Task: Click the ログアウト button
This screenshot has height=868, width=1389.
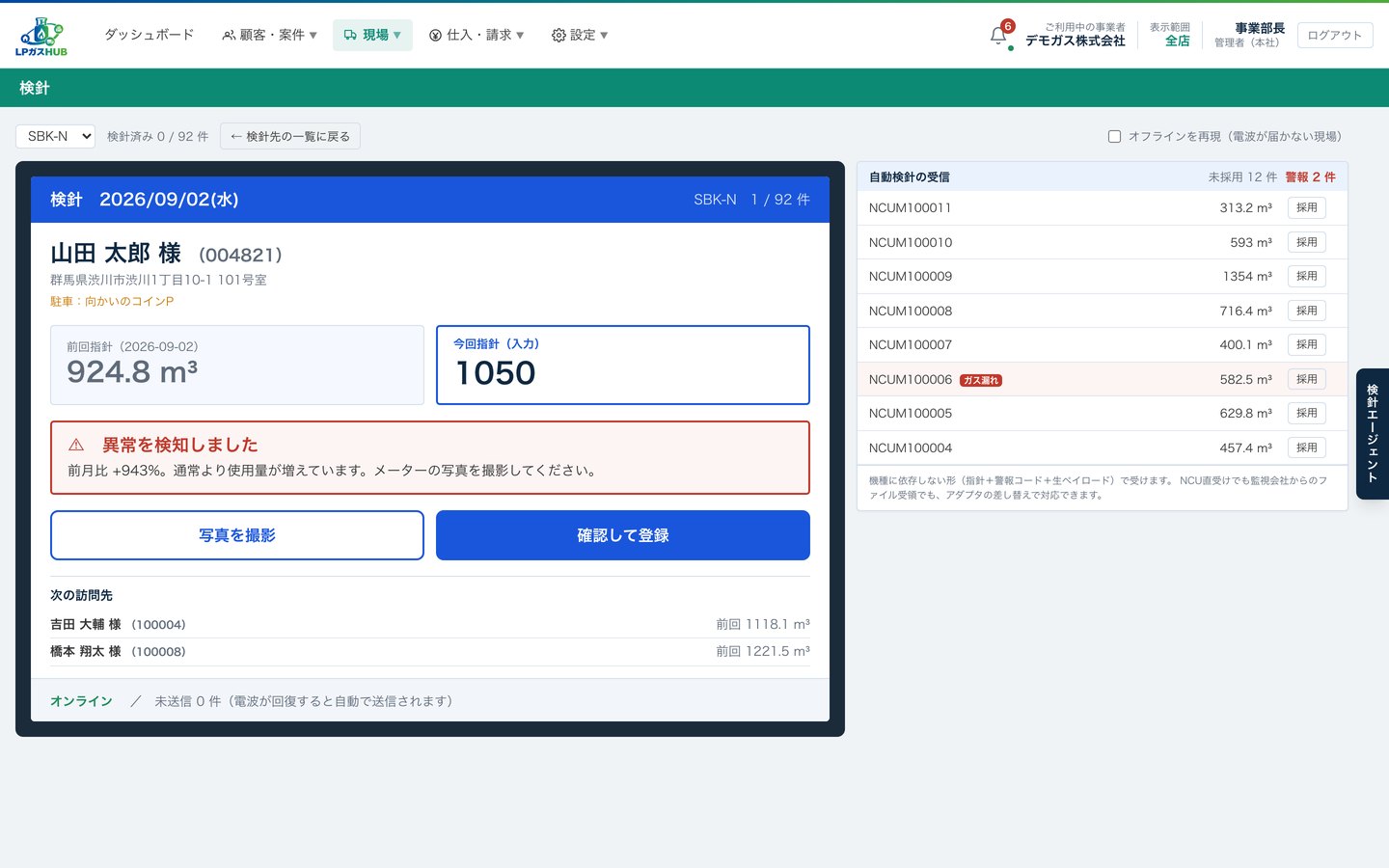Action: pyautogui.click(x=1335, y=35)
